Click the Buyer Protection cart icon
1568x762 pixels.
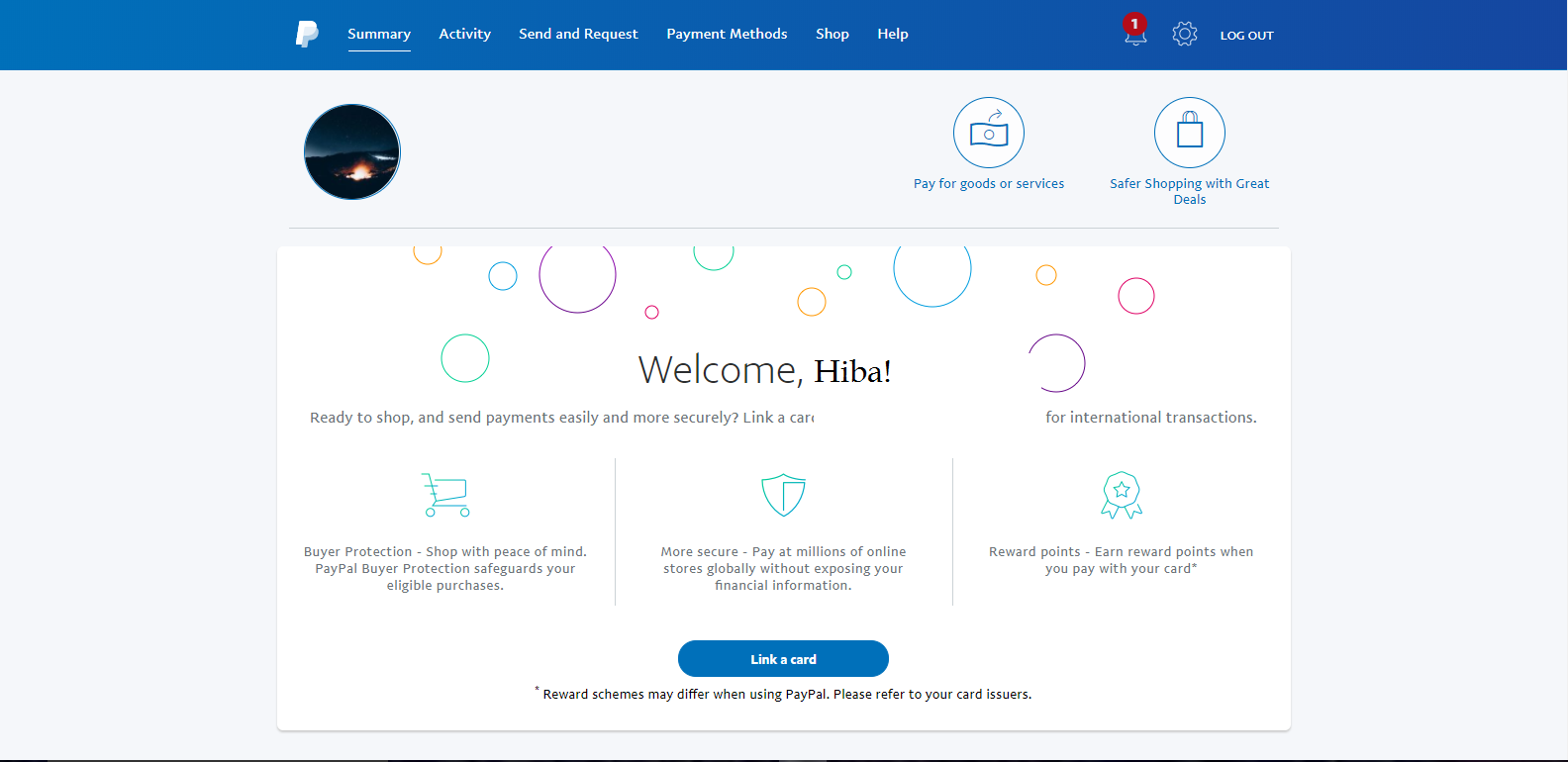(x=445, y=495)
